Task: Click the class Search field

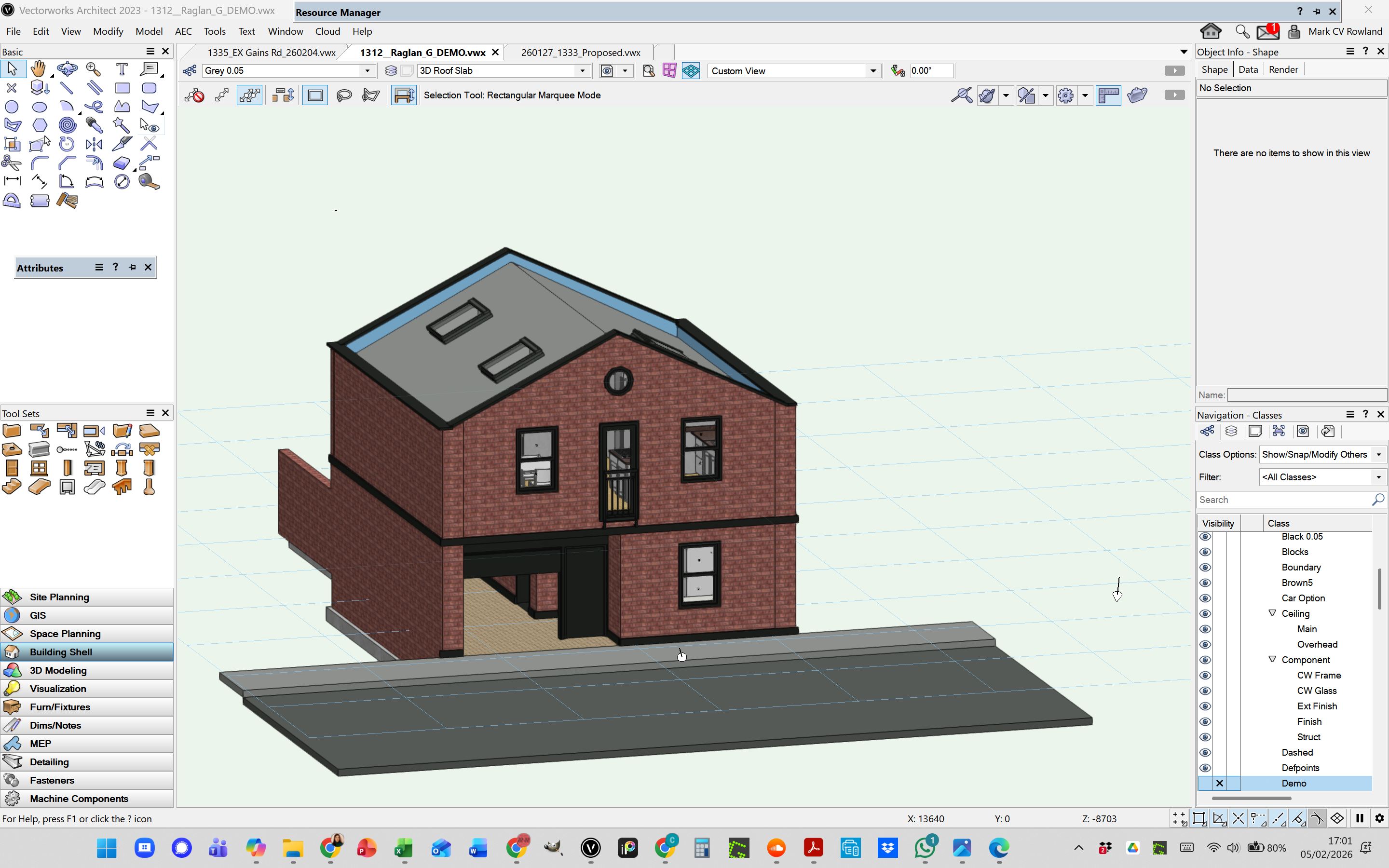Action: point(1283,500)
